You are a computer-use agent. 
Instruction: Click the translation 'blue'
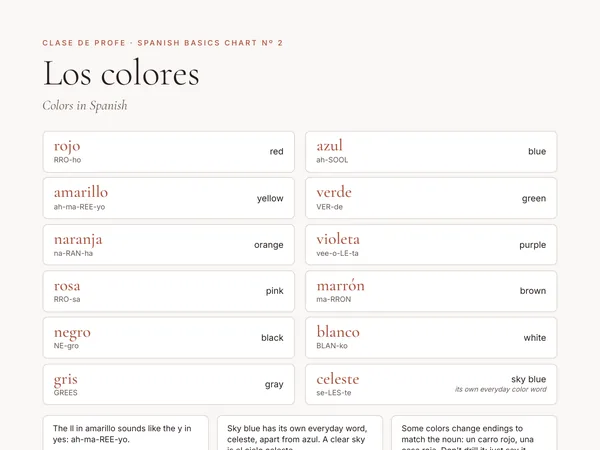coord(537,152)
